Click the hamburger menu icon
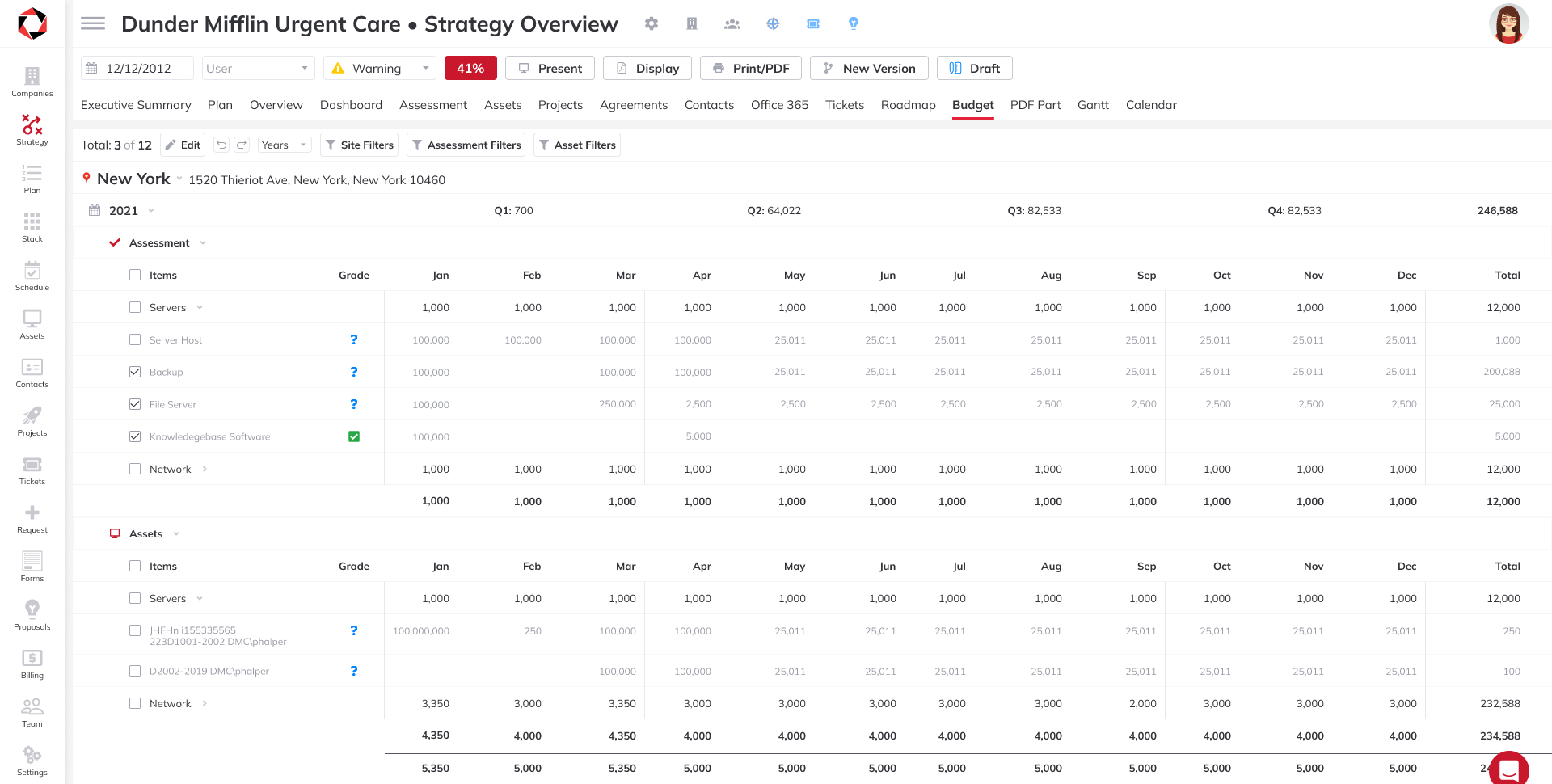The image size is (1552, 784). [x=93, y=23]
